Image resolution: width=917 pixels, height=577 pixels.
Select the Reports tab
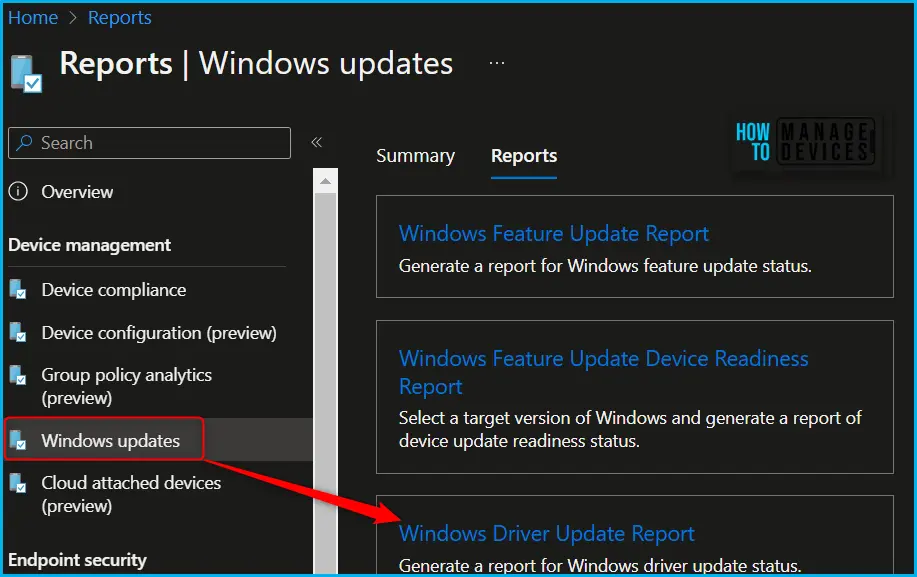click(x=524, y=156)
